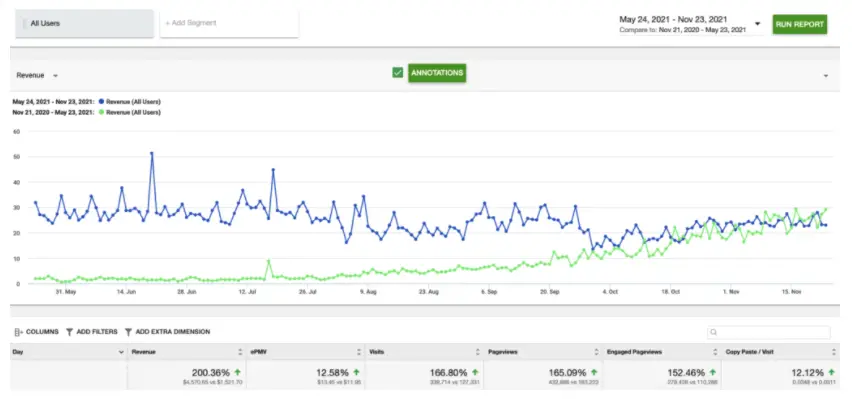The image size is (852, 399).
Task: Click the search magnifier icon in table search
Action: pos(714,332)
